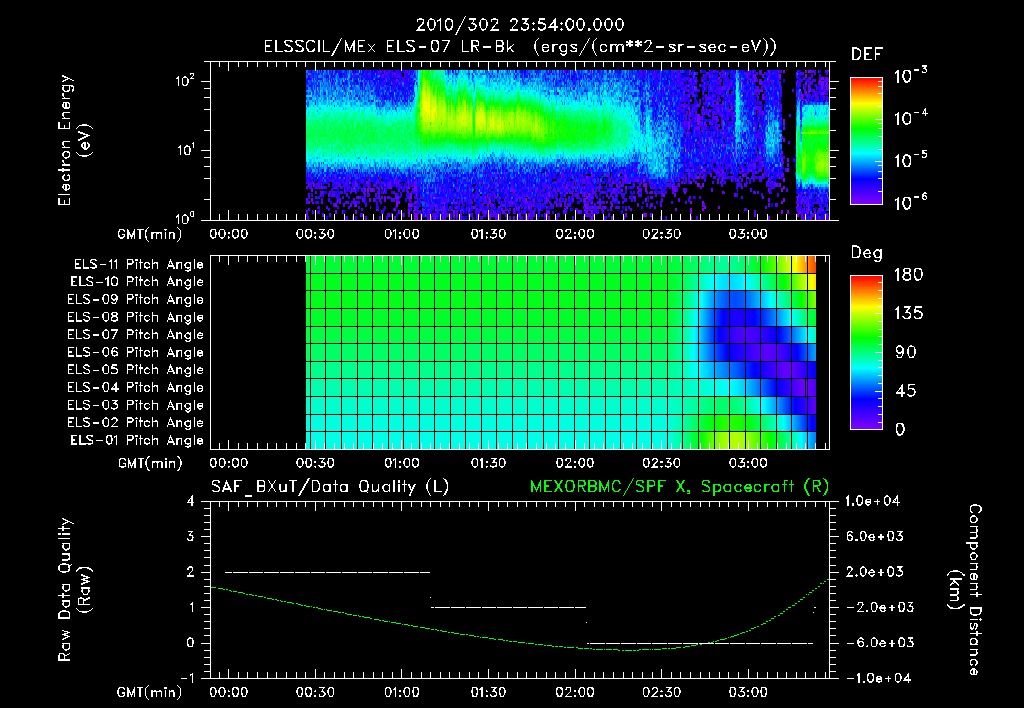
Task: Click the SAF_BXuT/Data Quality (L) label
Action: 330,487
